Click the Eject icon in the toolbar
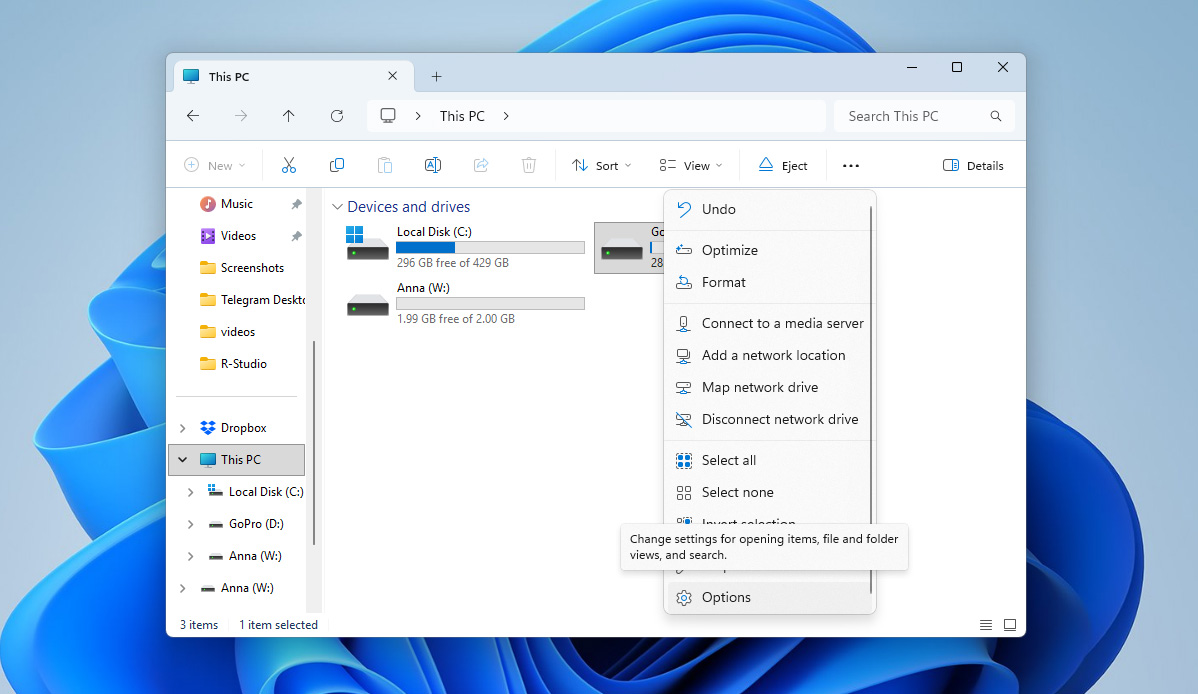Image resolution: width=1198 pixels, height=694 pixels. pos(783,165)
